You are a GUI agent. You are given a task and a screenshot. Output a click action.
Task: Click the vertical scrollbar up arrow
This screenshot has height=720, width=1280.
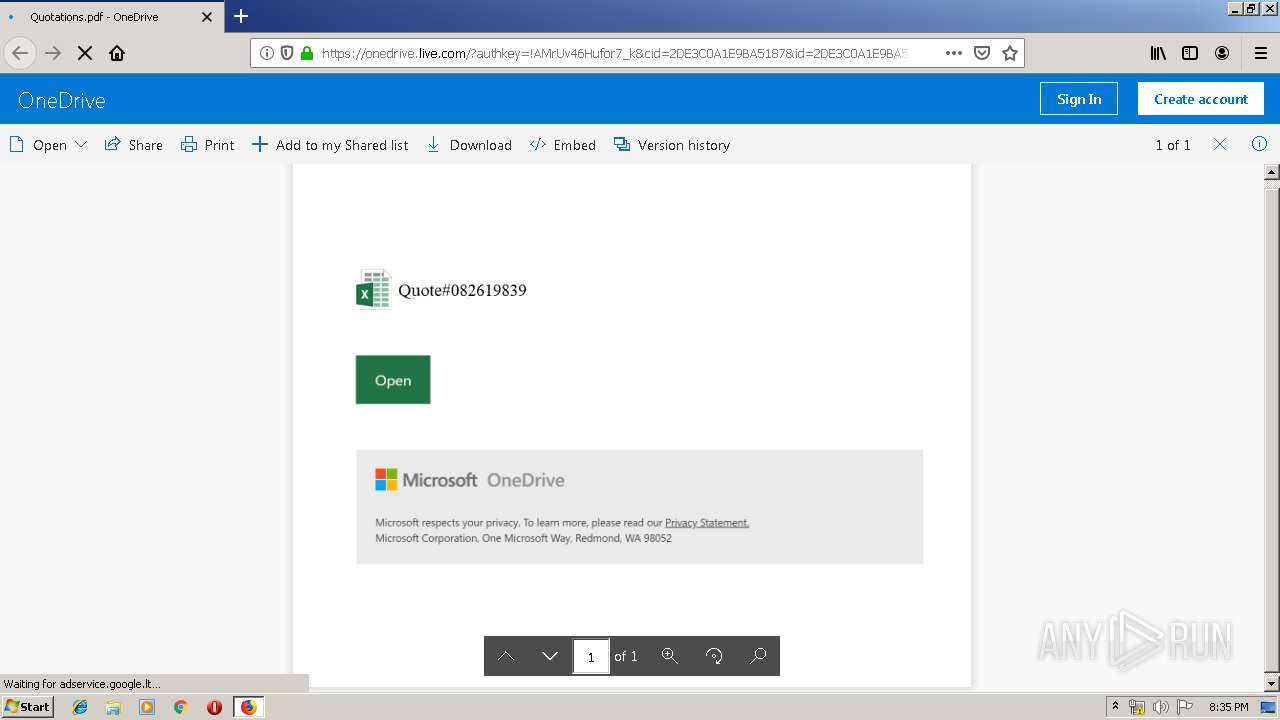click(1272, 172)
